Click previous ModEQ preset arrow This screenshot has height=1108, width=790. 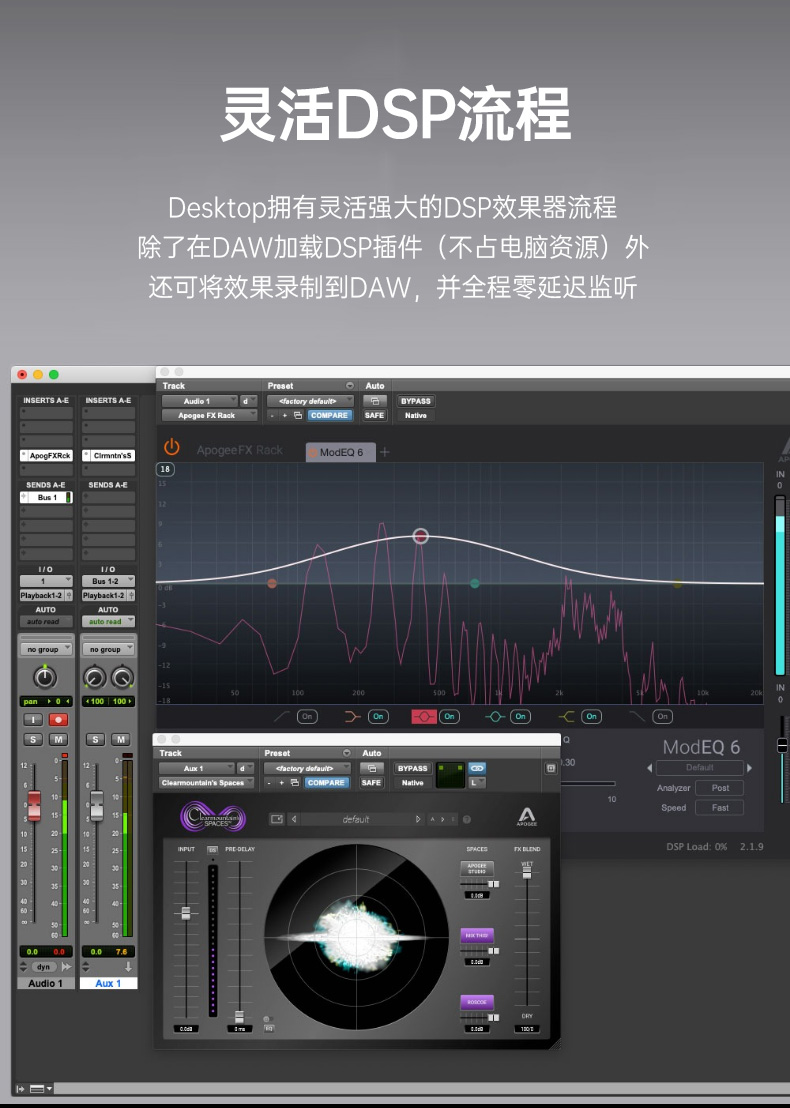(x=649, y=768)
